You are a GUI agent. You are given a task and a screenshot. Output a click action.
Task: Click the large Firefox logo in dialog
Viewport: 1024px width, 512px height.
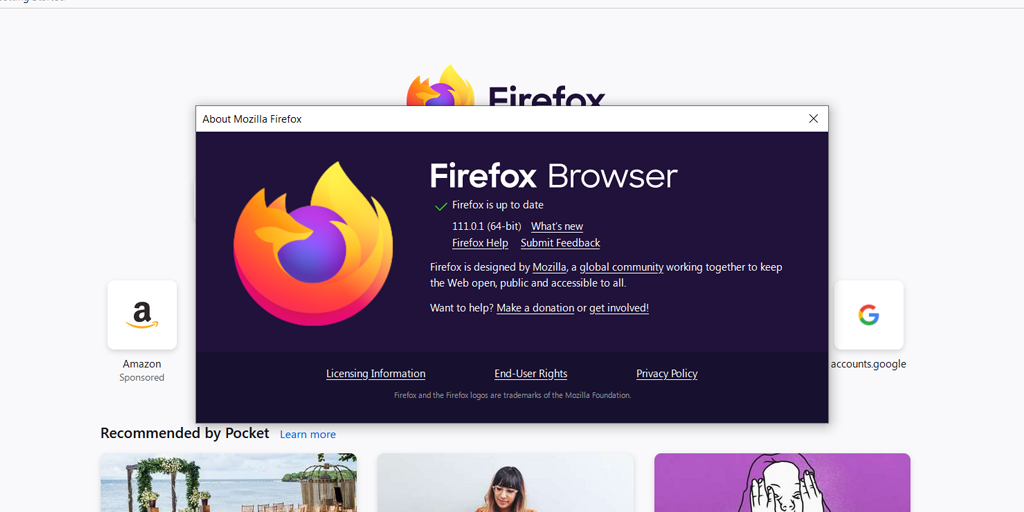coord(313,243)
